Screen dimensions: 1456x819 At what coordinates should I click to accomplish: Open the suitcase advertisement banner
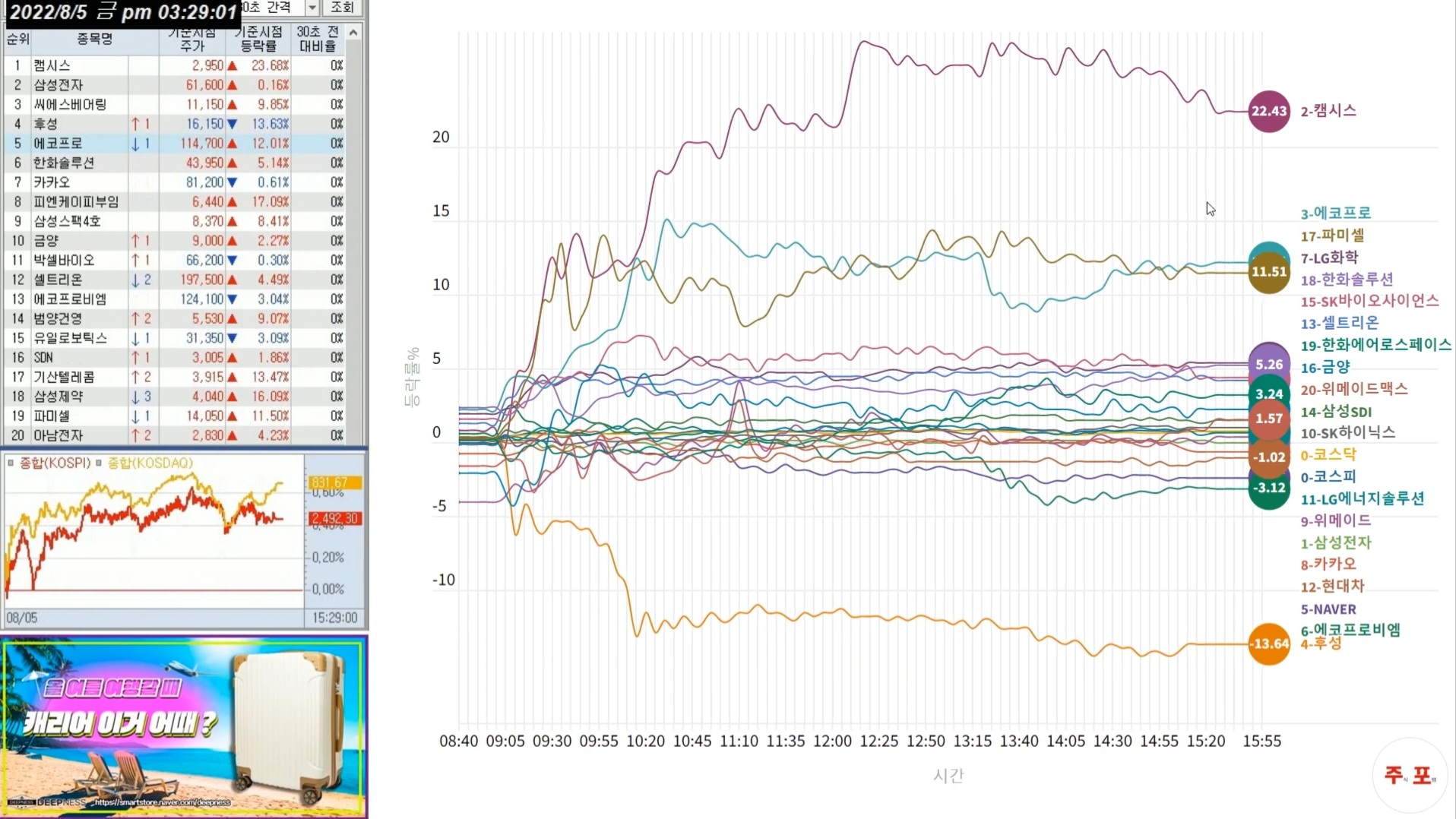(x=184, y=726)
